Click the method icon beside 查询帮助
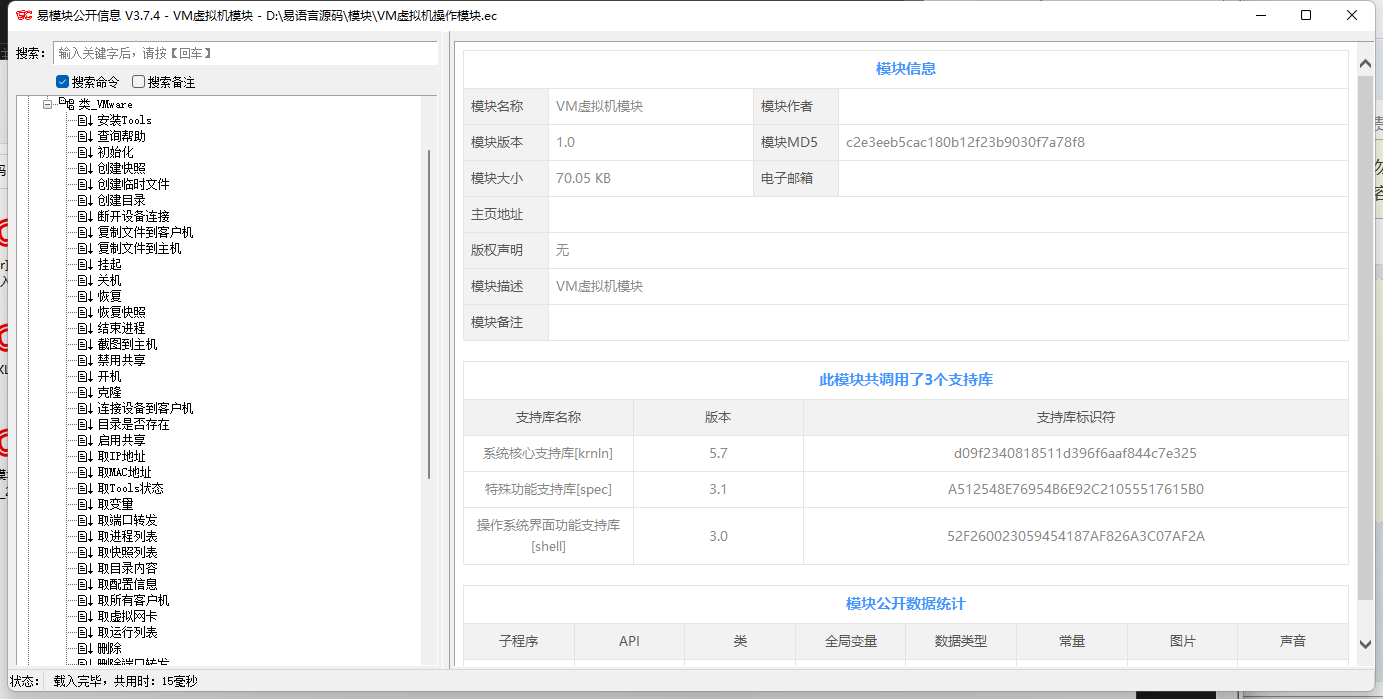Image resolution: width=1383 pixels, height=699 pixels. point(85,136)
